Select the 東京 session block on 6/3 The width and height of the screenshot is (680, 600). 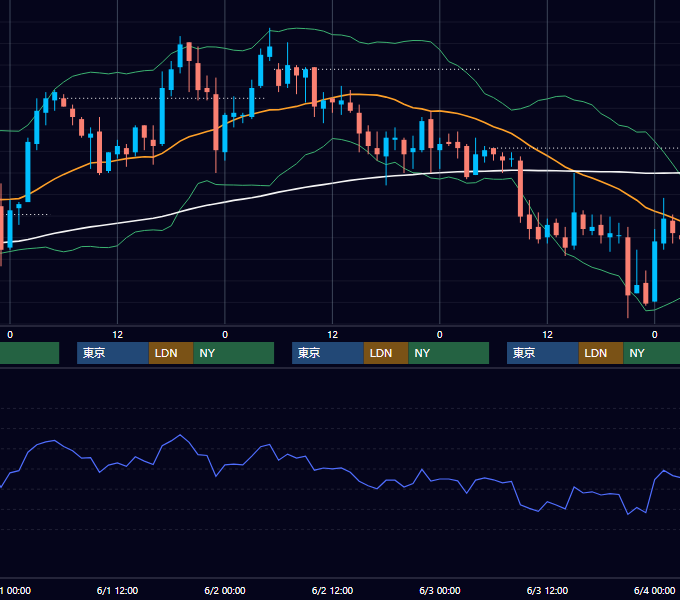[x=543, y=353]
